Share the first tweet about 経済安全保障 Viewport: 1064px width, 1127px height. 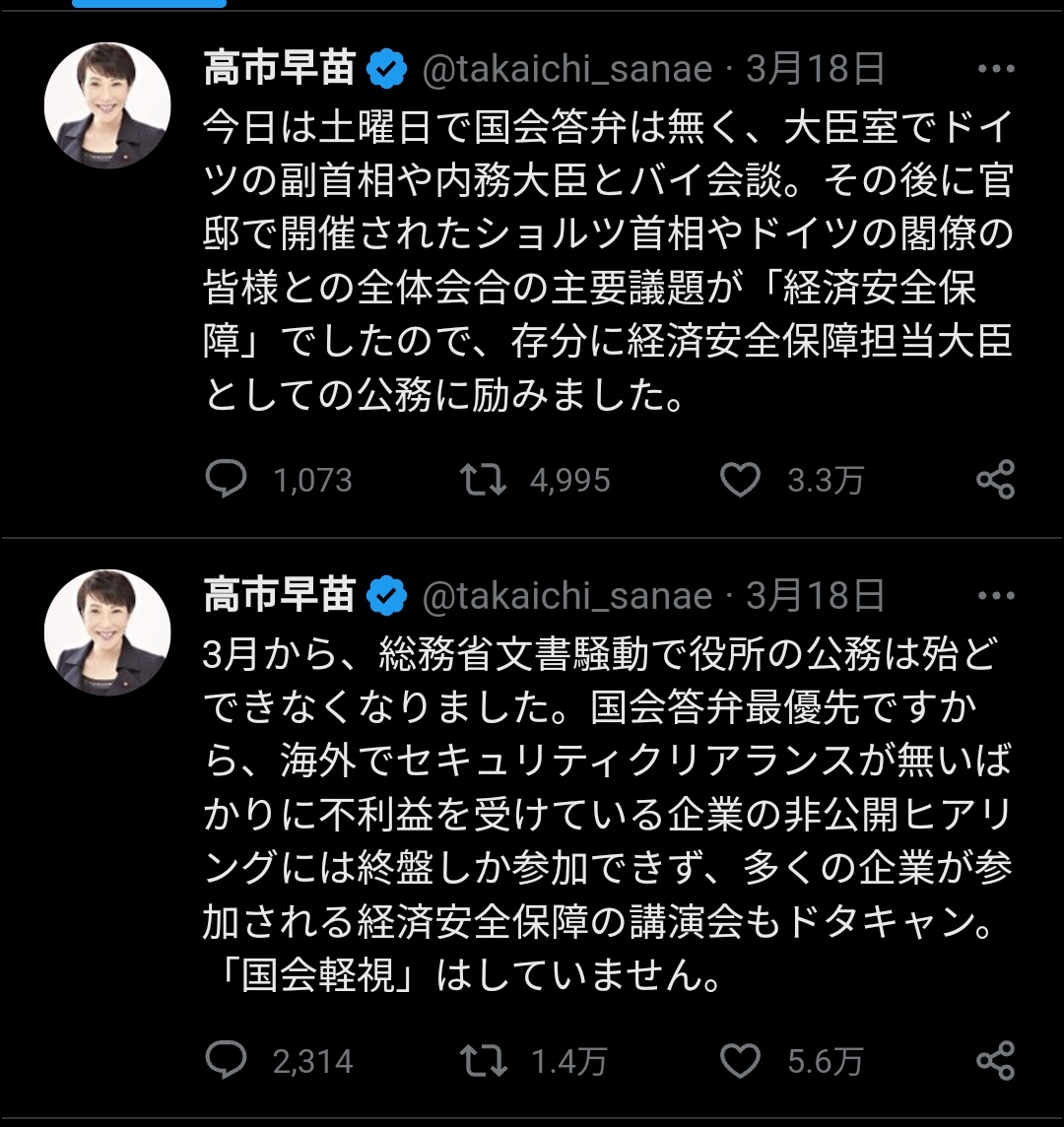995,480
